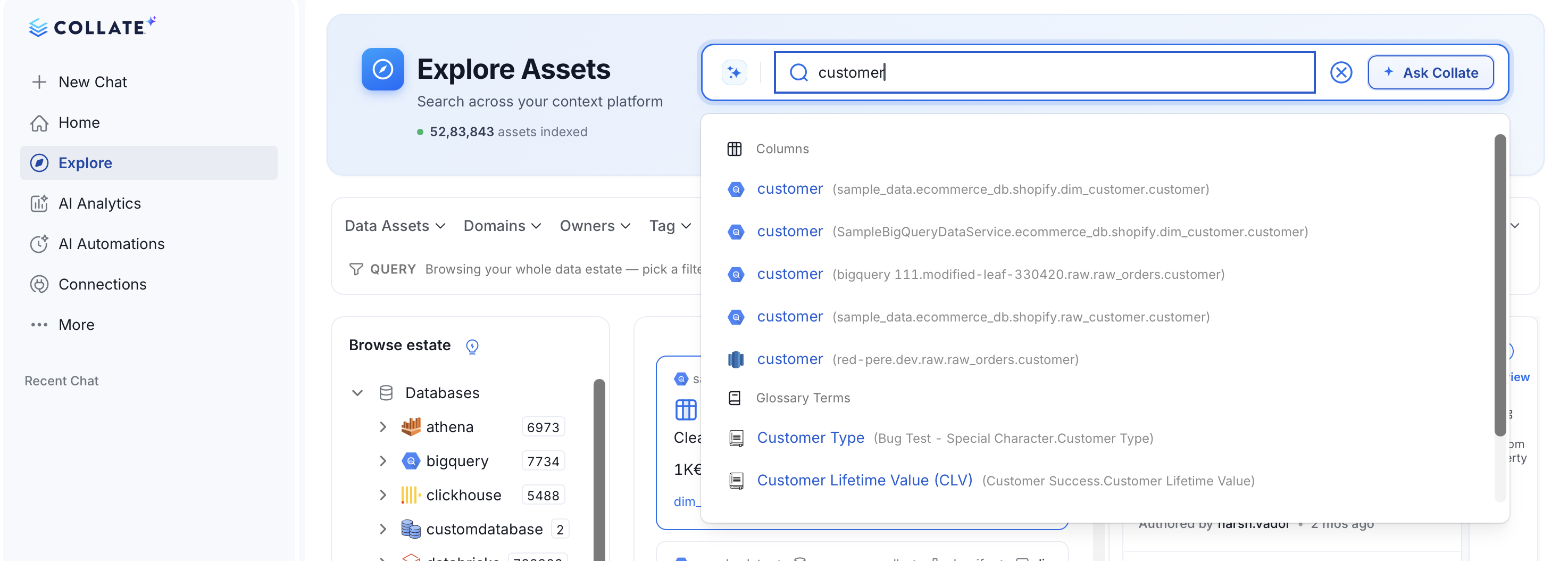Click the magnifier icon in the search box

pyautogui.click(x=798, y=72)
